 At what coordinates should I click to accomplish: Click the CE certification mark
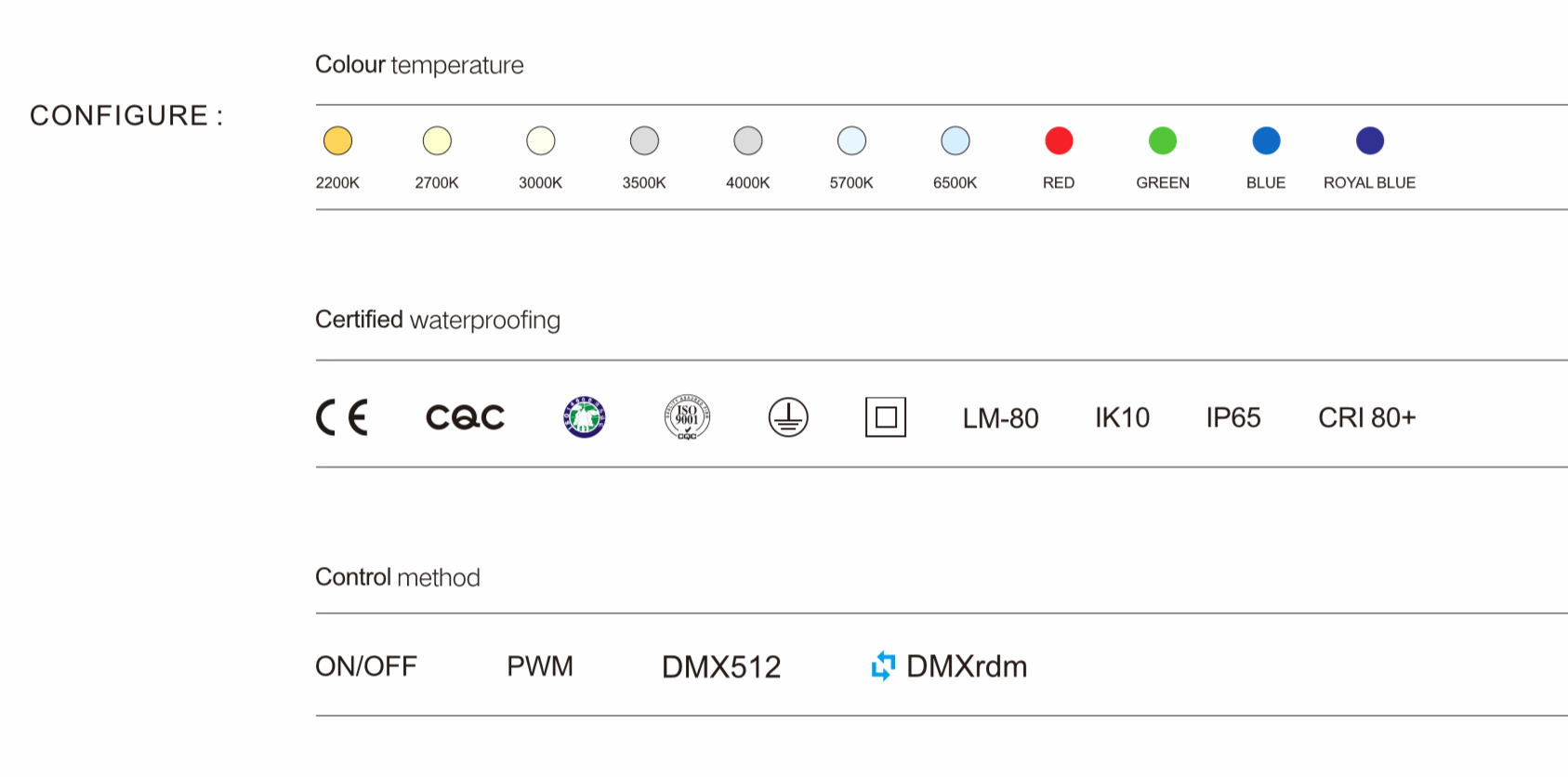click(x=342, y=417)
